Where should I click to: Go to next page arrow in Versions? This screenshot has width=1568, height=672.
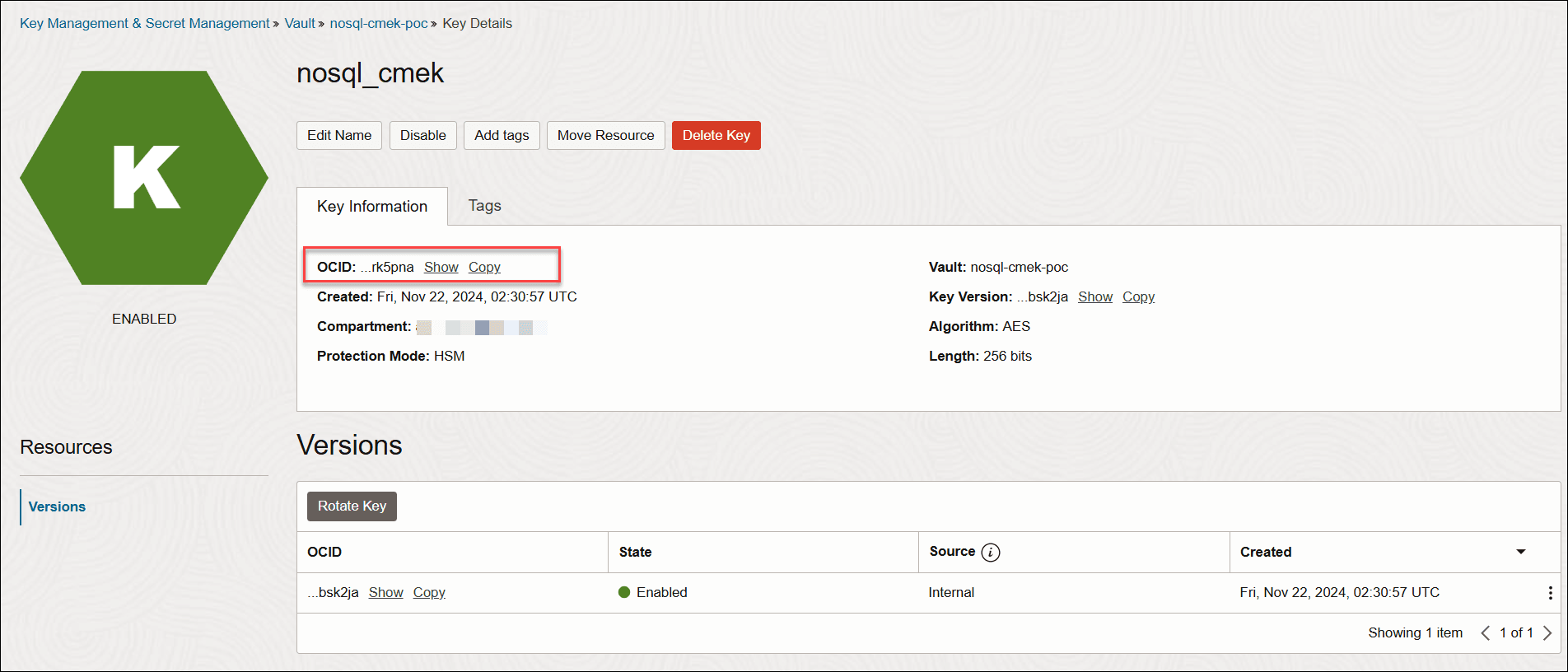pyautogui.click(x=1547, y=633)
